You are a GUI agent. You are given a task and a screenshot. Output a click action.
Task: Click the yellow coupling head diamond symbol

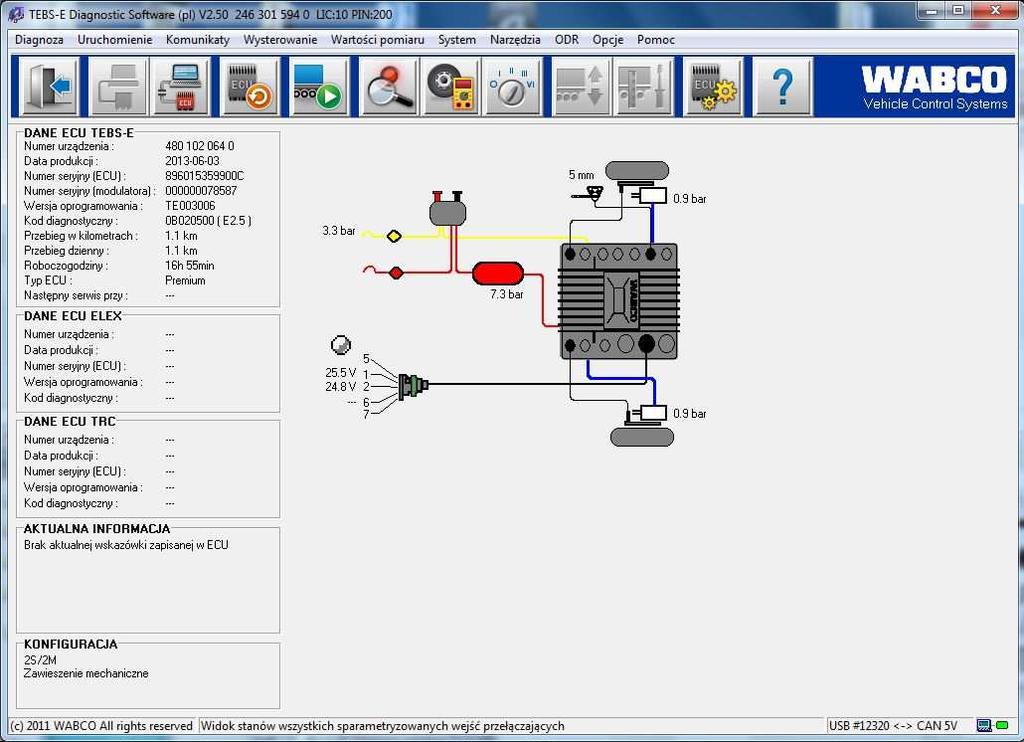(394, 236)
